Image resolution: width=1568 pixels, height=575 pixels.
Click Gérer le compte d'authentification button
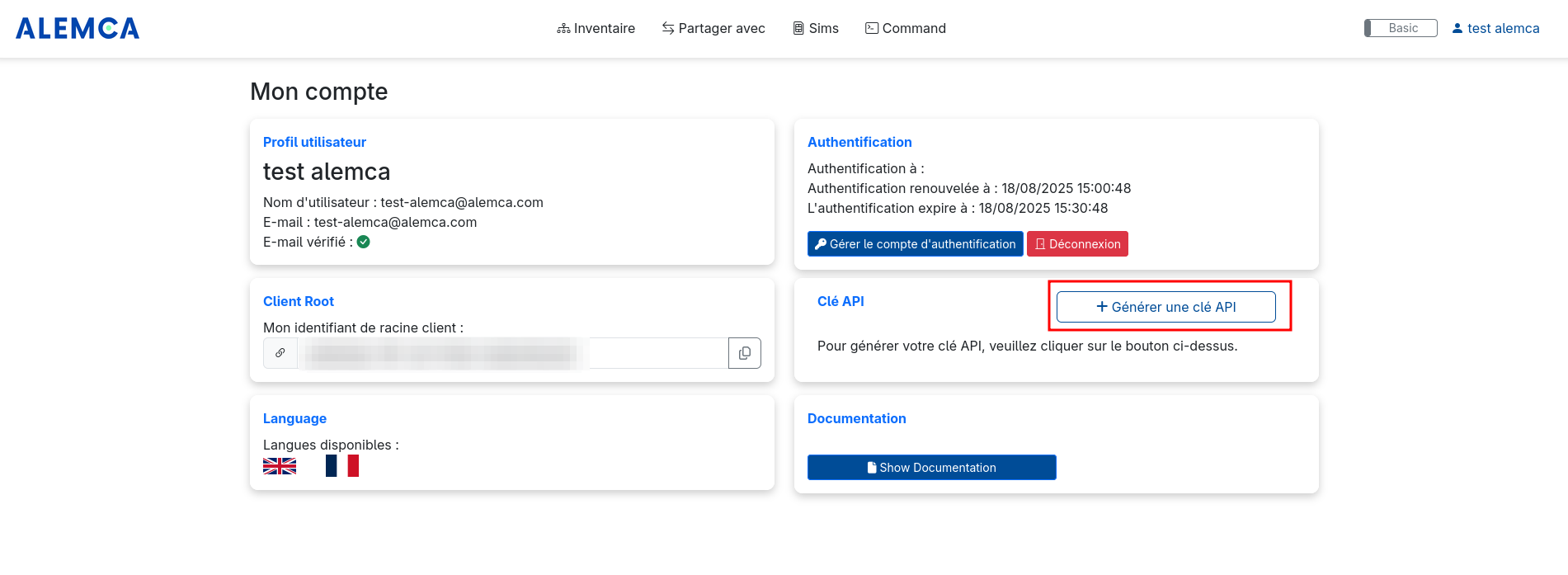click(916, 244)
